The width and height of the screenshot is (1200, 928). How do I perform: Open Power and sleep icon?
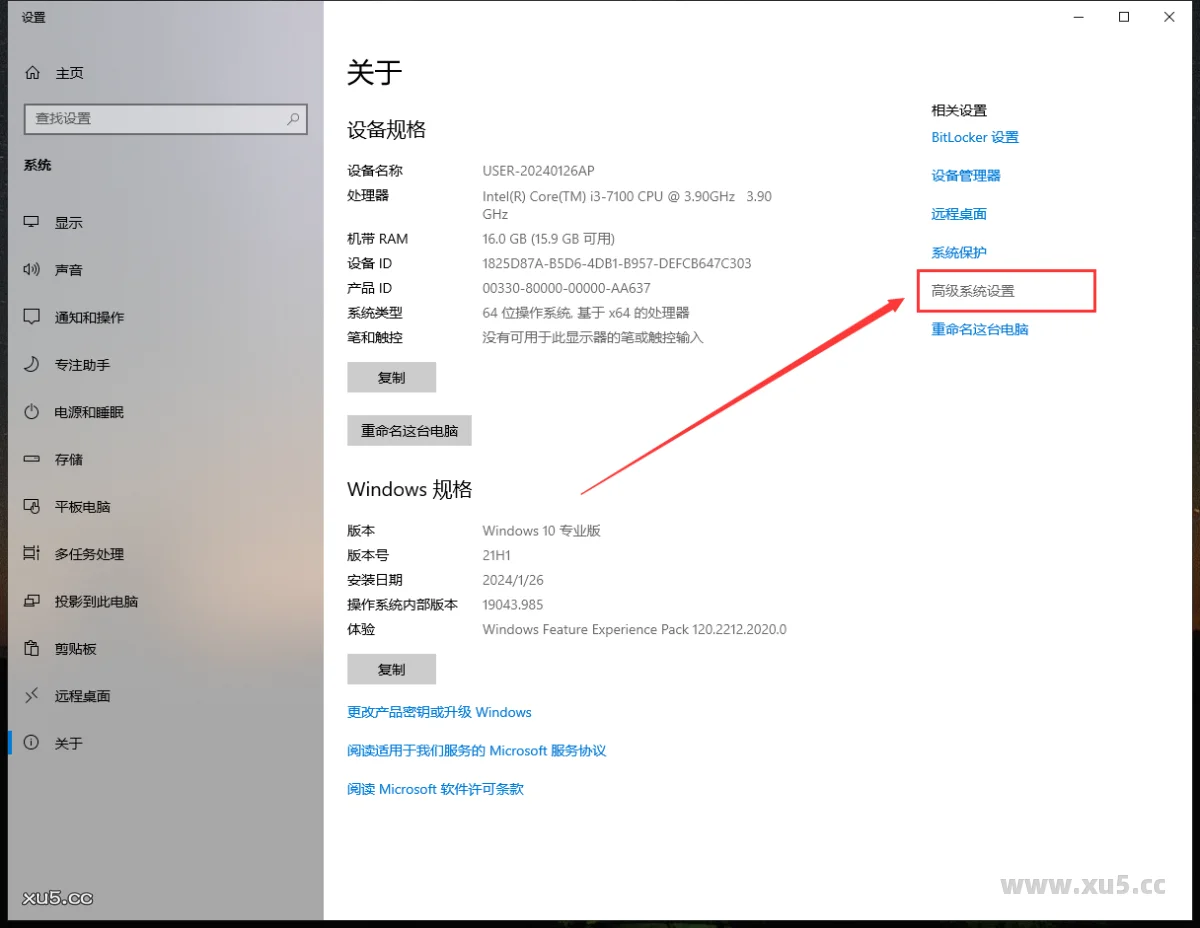tap(32, 412)
